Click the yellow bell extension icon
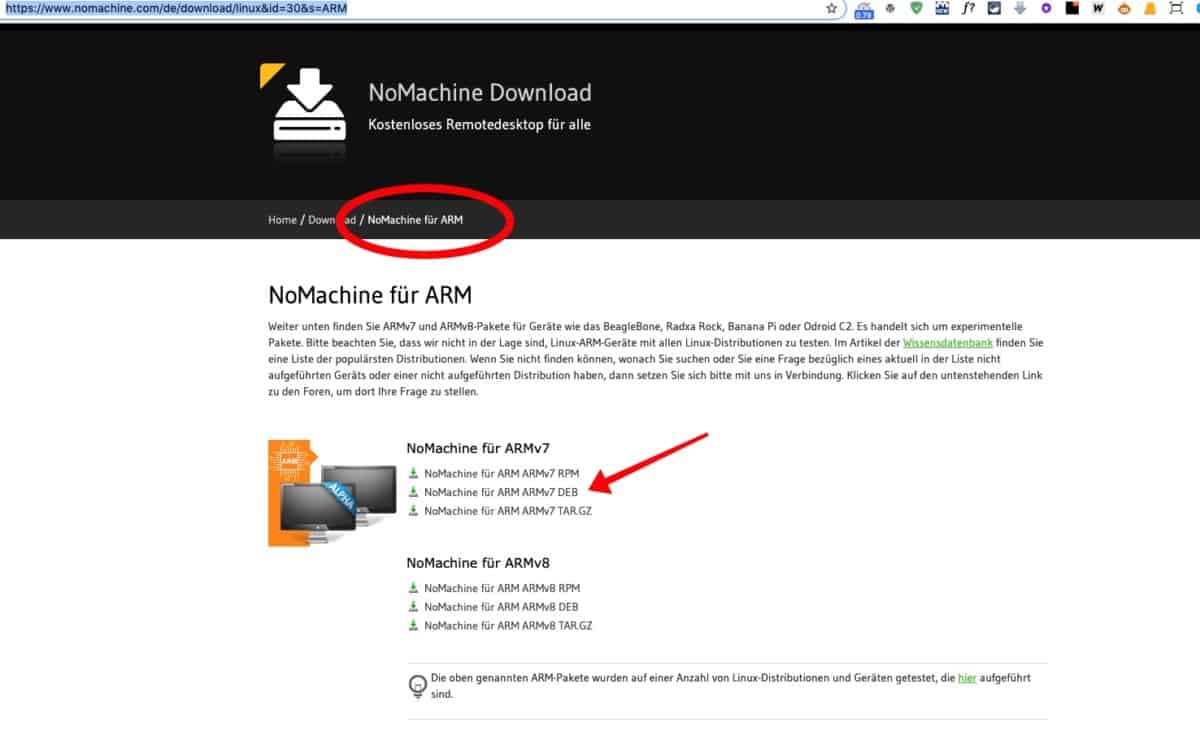The image size is (1200, 732). 1150,8
